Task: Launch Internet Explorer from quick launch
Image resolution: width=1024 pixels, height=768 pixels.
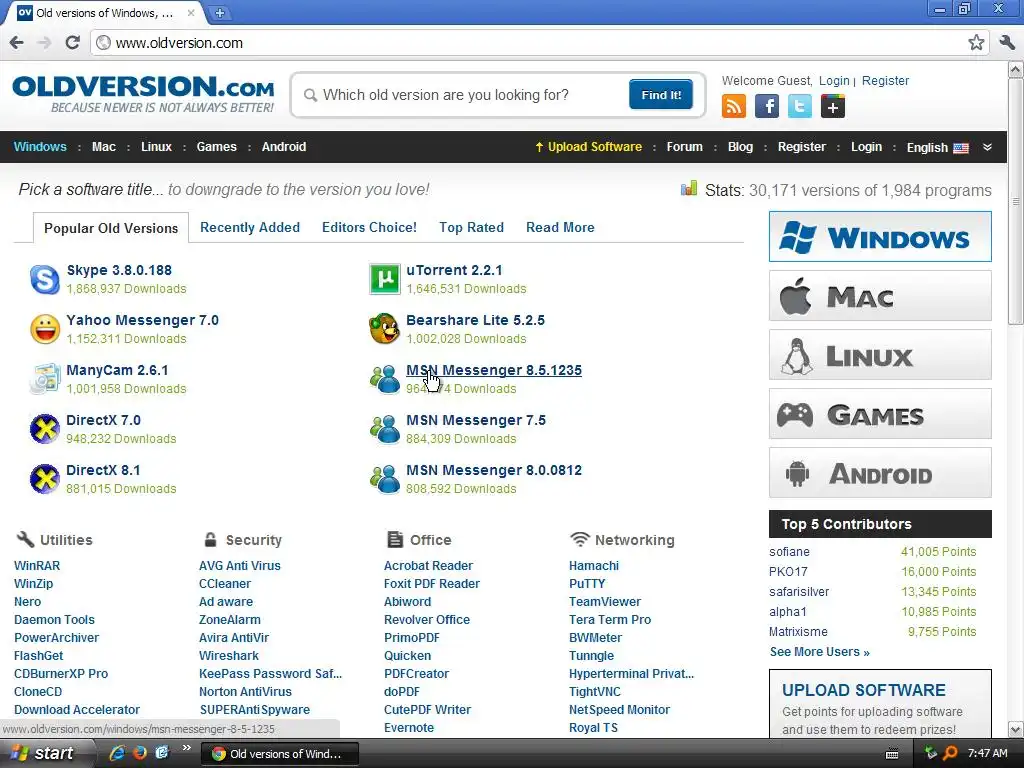Action: coord(118,753)
